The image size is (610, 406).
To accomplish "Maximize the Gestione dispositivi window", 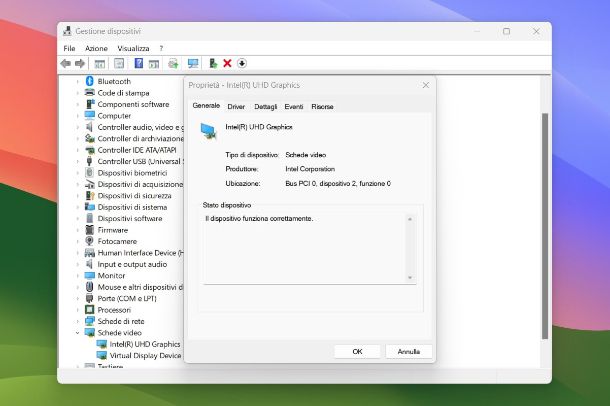I will click(x=507, y=31).
